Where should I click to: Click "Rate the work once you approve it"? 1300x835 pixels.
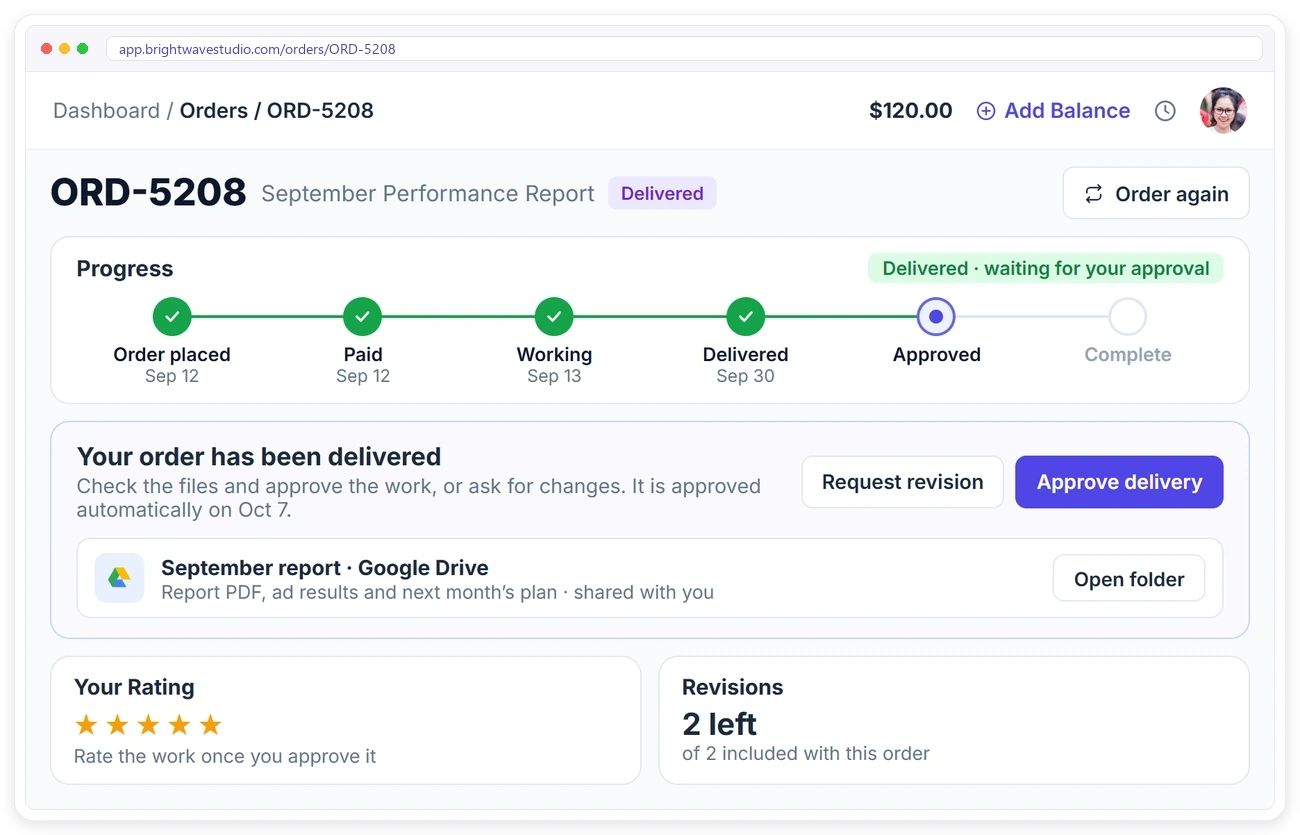point(225,756)
